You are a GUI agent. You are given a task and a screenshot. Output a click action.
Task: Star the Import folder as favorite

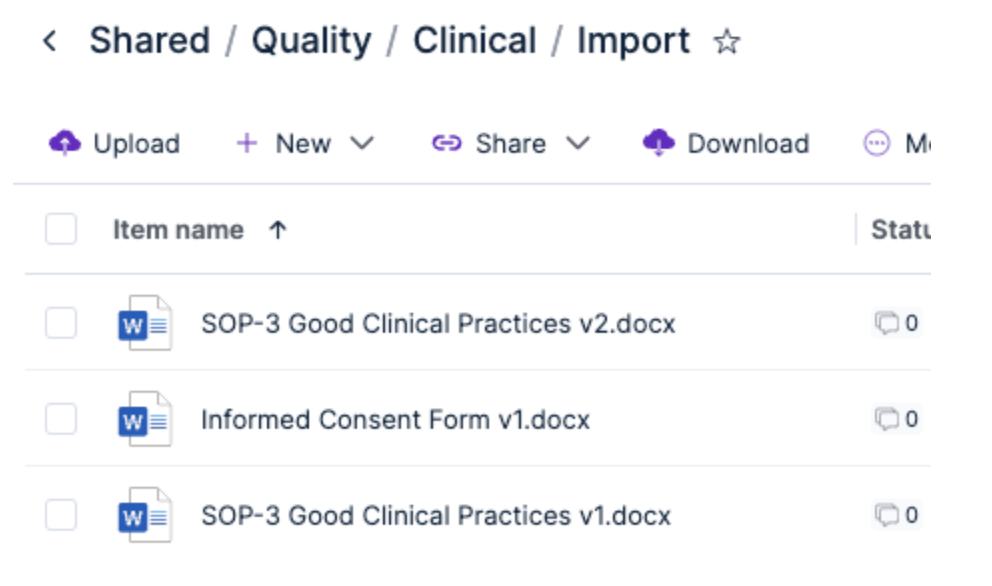(x=726, y=42)
